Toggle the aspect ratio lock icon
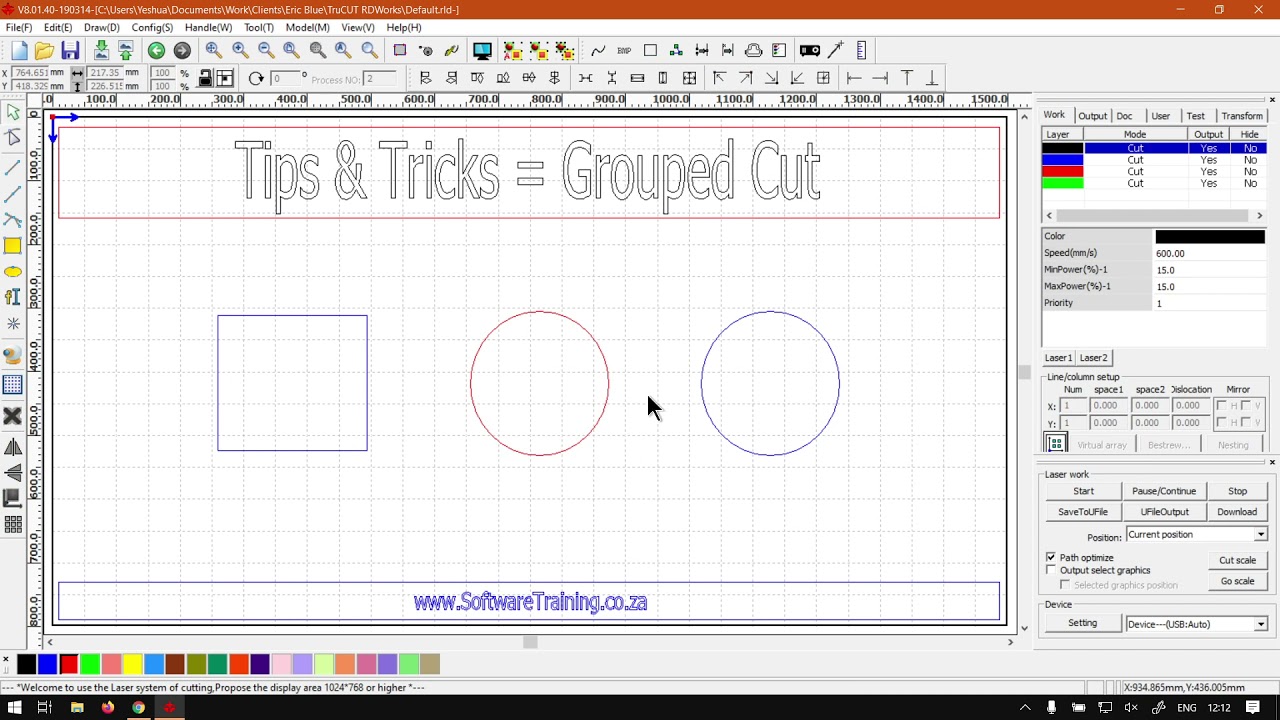Image resolution: width=1280 pixels, height=720 pixels. 205,78
